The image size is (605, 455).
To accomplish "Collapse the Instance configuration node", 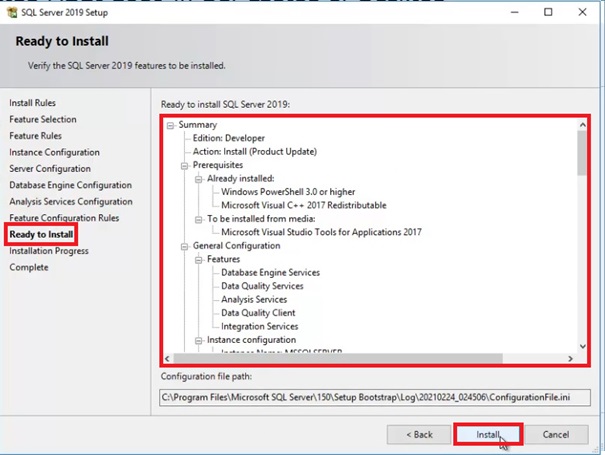I will pos(198,341).
